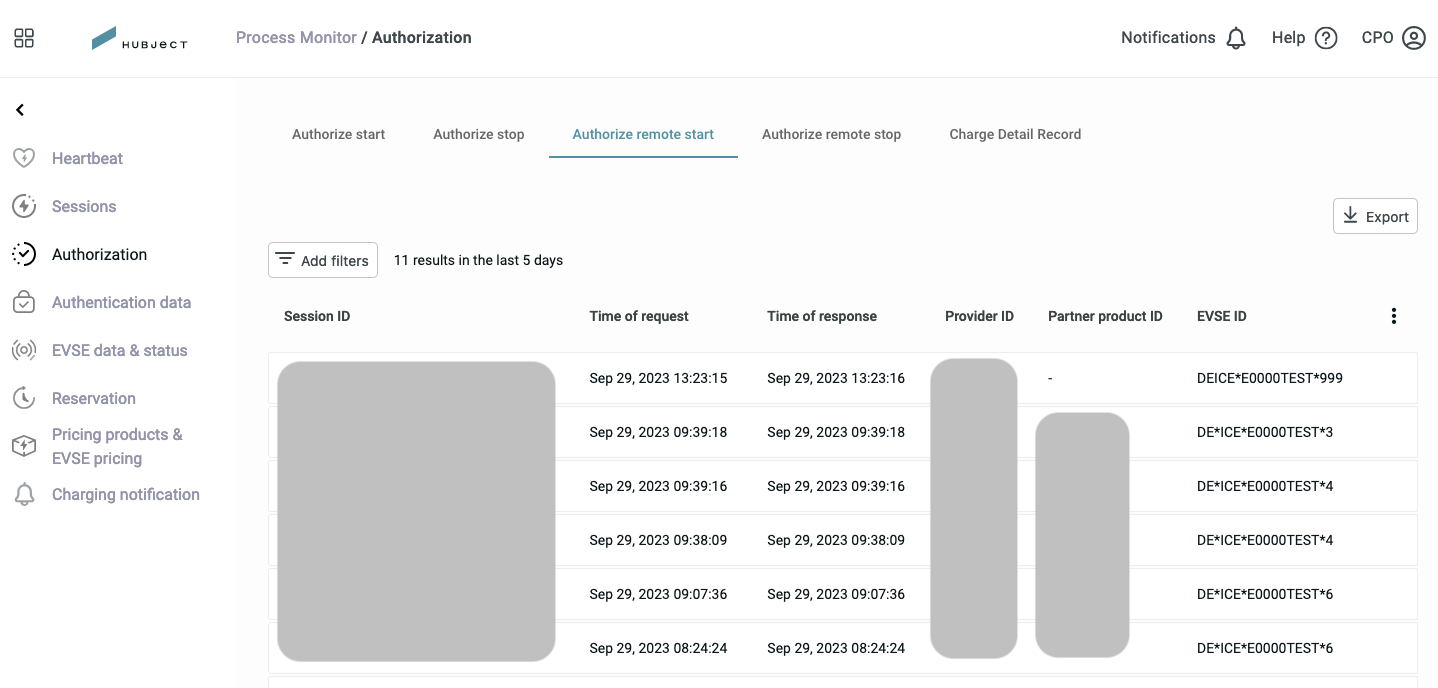Open table column options kebab menu

click(x=1394, y=316)
